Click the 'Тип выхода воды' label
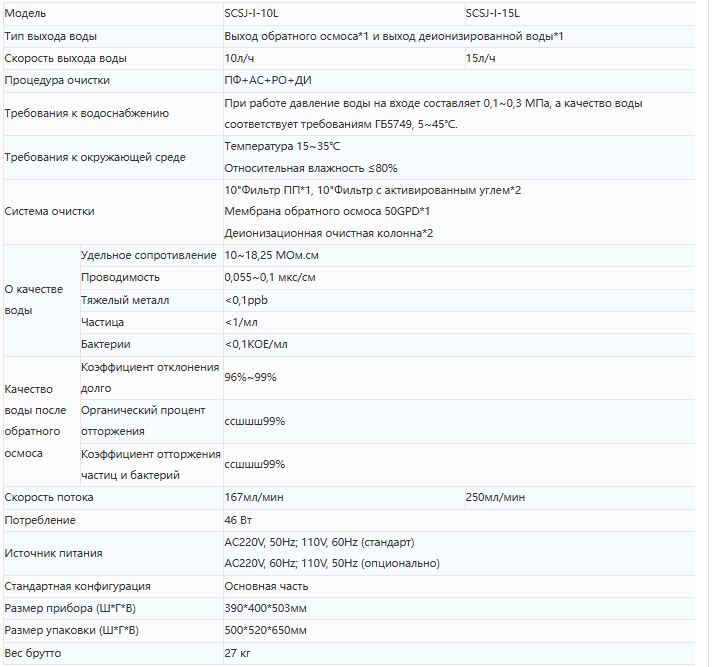 tap(51, 36)
